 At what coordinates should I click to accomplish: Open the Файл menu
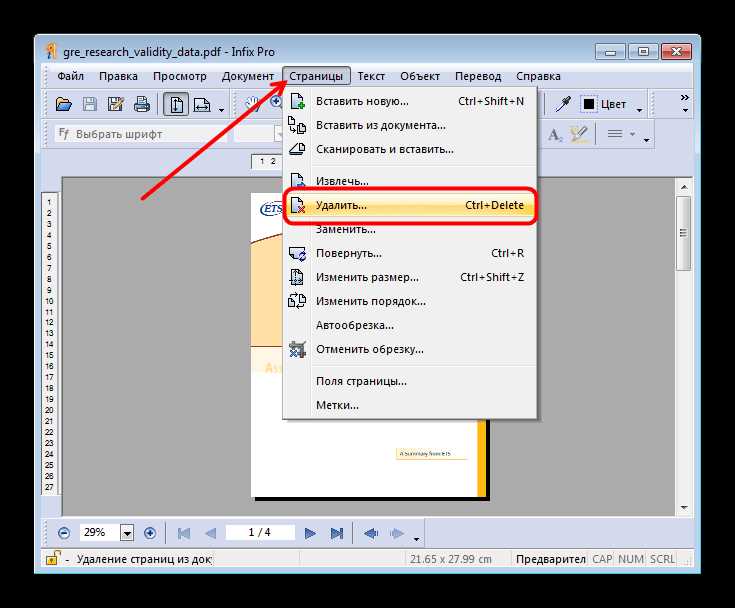coord(71,76)
